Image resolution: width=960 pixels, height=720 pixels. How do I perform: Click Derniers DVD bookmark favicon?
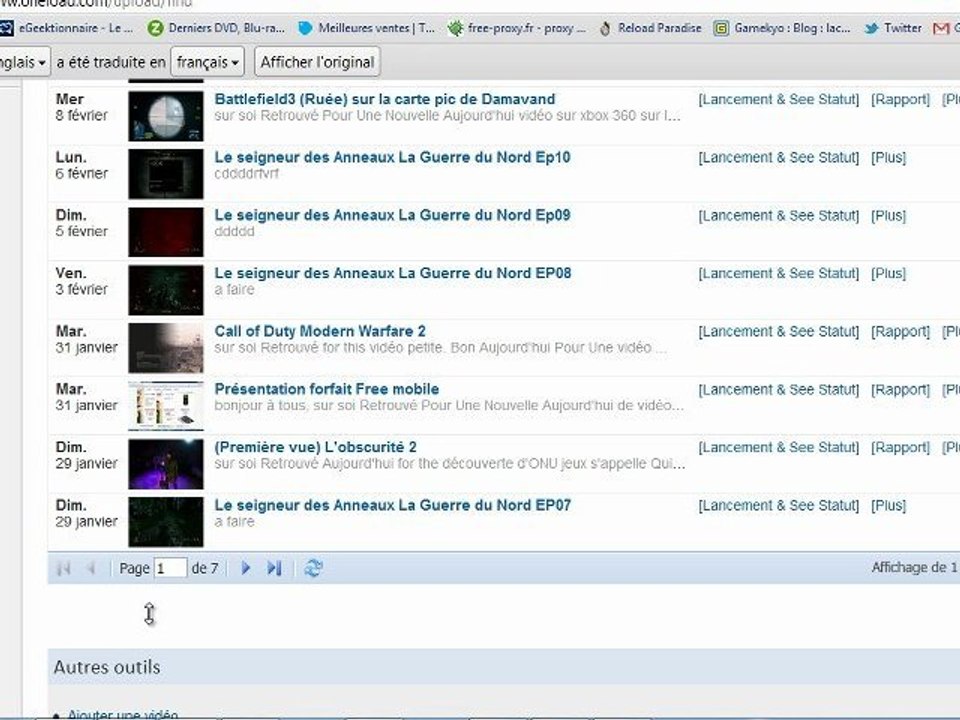tap(156, 28)
